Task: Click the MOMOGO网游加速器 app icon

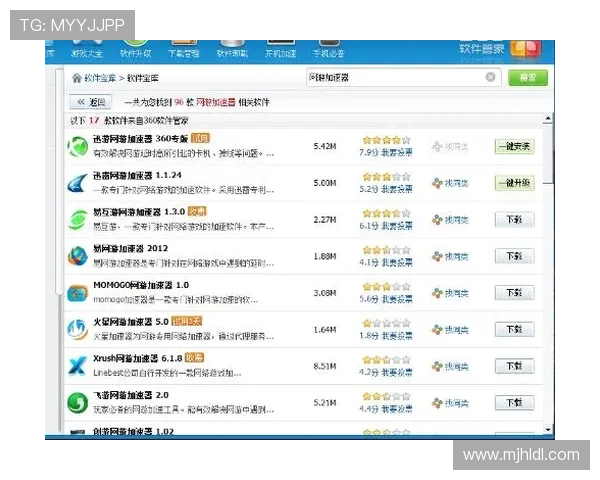Action: click(x=78, y=293)
